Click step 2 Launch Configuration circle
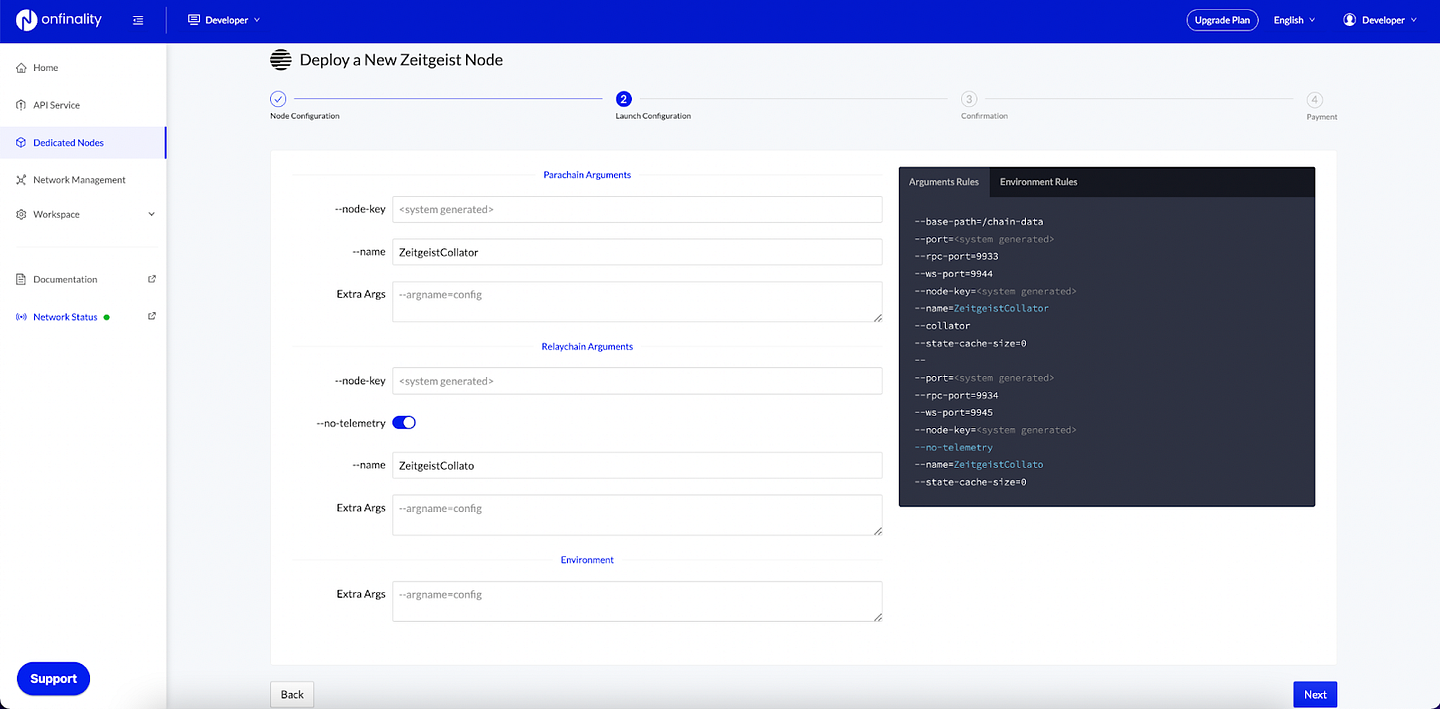 (624, 99)
